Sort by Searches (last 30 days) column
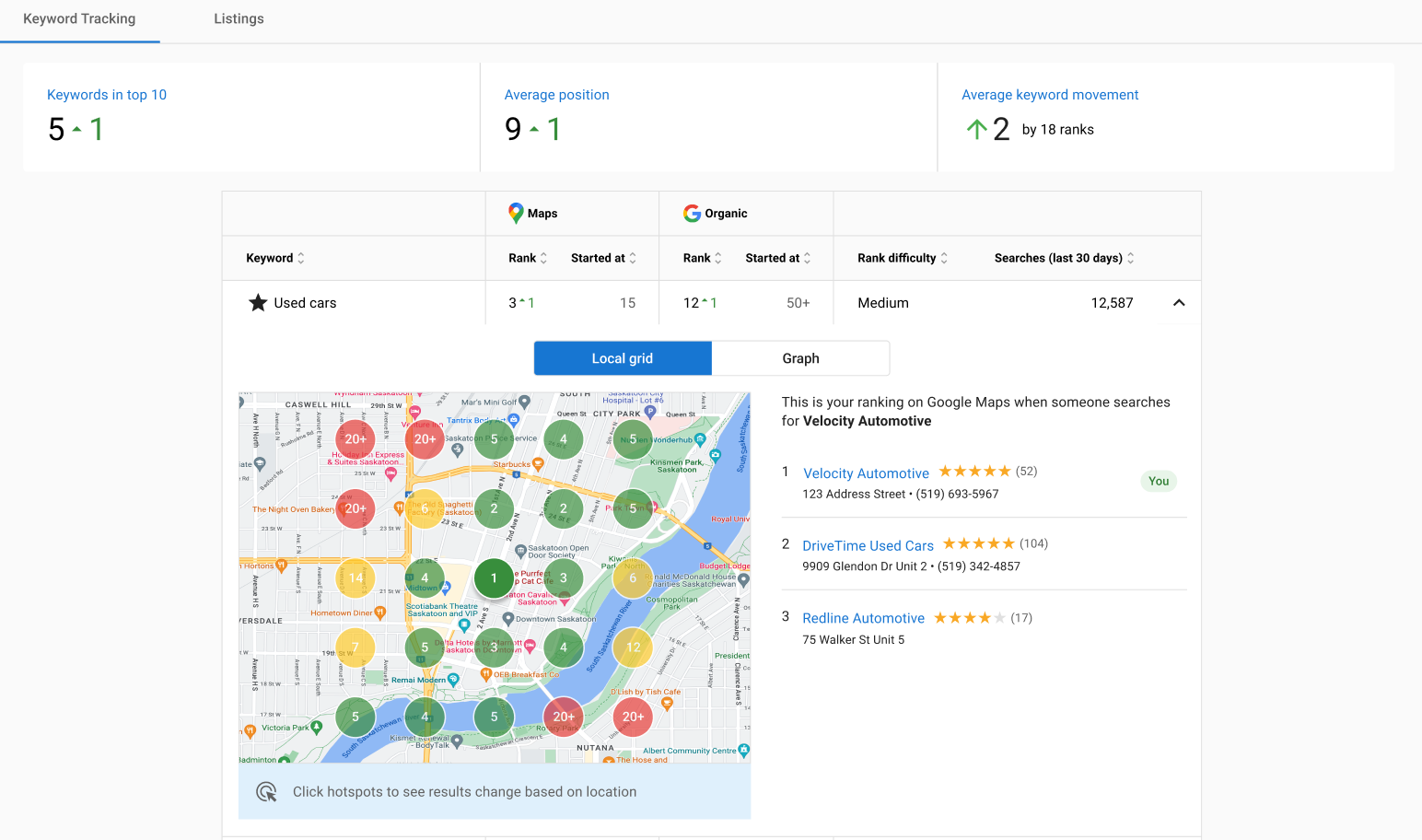The width and height of the screenshot is (1422, 840). point(1065,258)
